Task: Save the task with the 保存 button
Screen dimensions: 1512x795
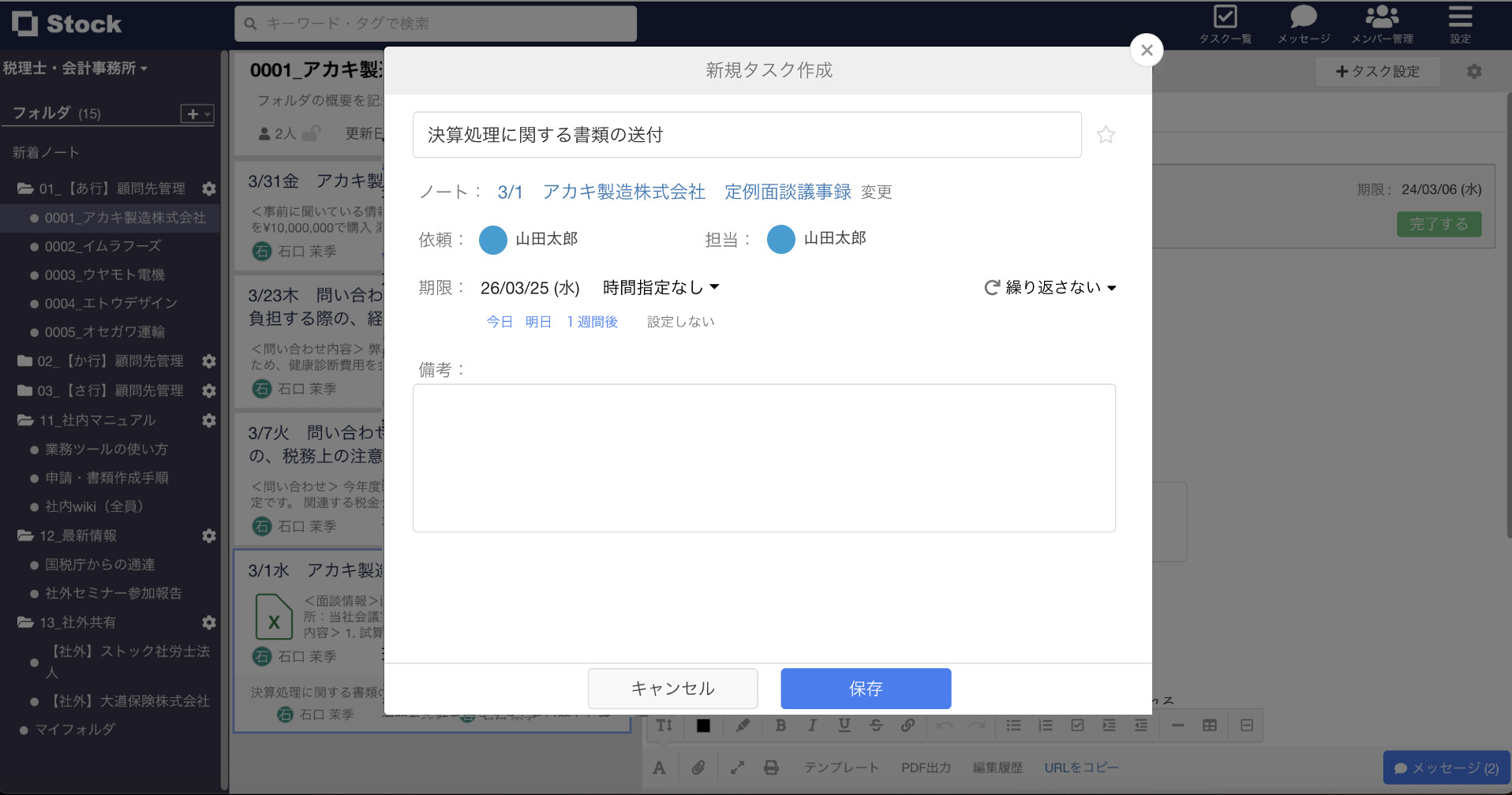Action: coord(865,688)
